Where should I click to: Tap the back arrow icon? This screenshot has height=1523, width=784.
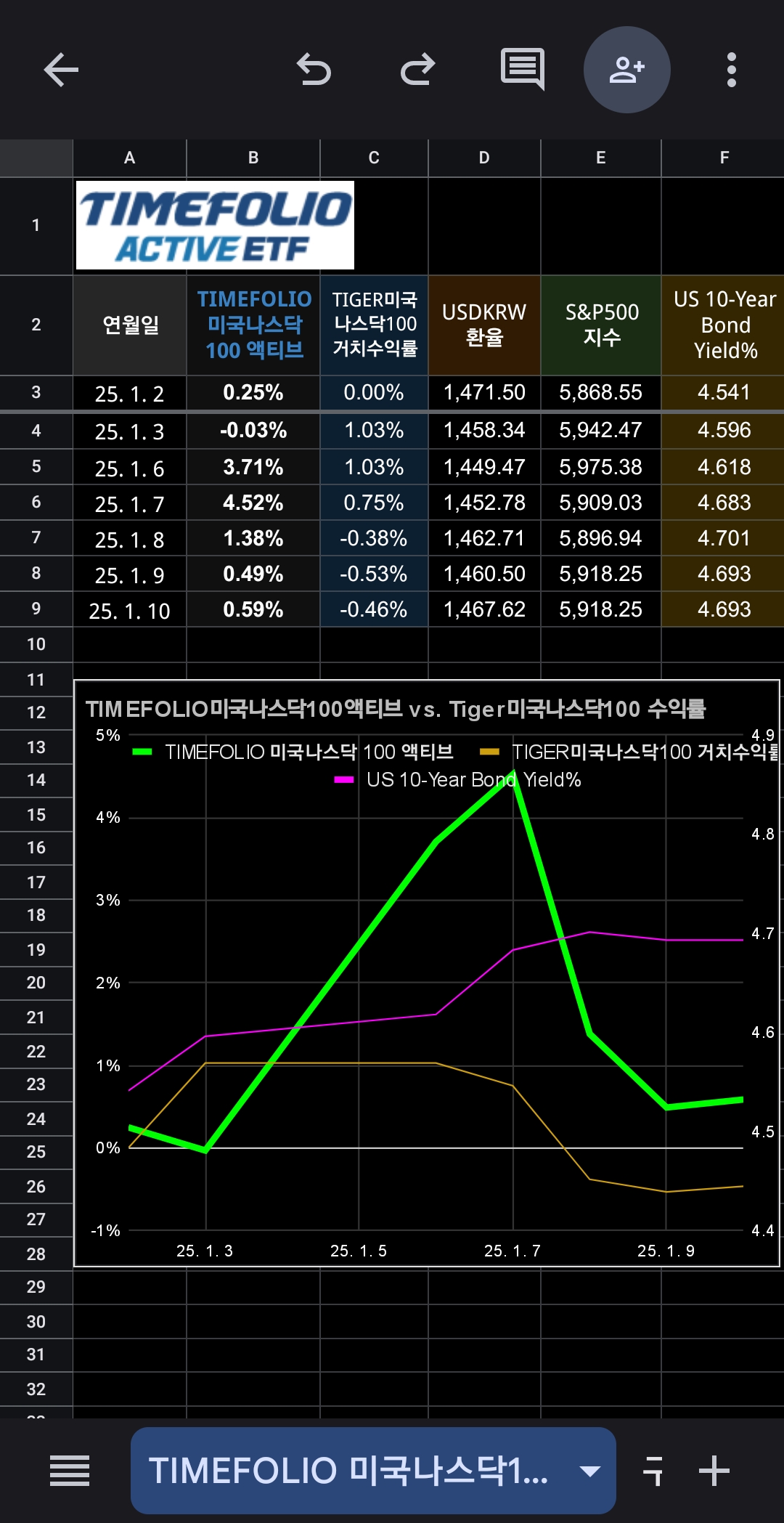[61, 70]
